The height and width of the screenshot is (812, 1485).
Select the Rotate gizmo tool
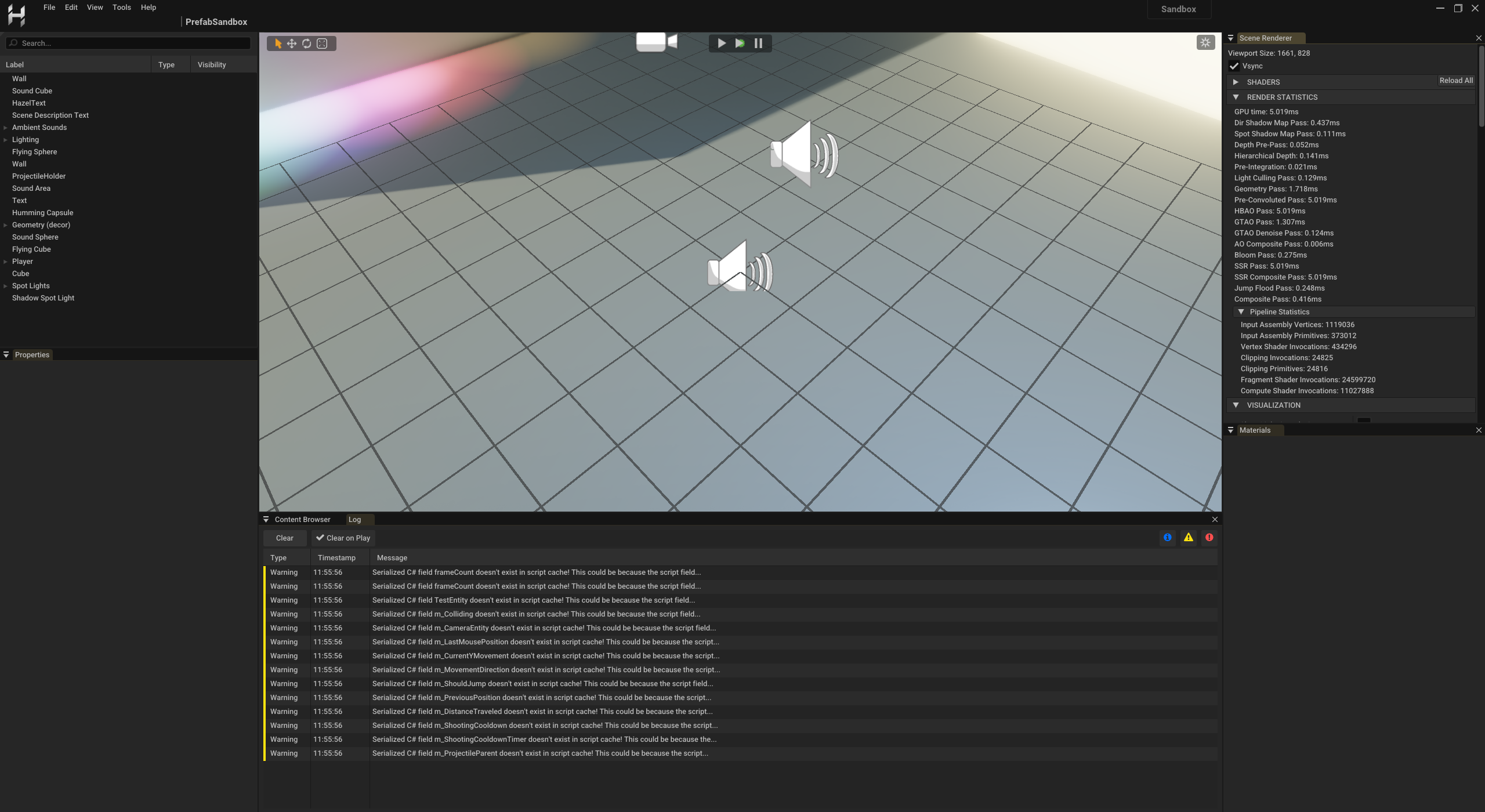click(307, 43)
